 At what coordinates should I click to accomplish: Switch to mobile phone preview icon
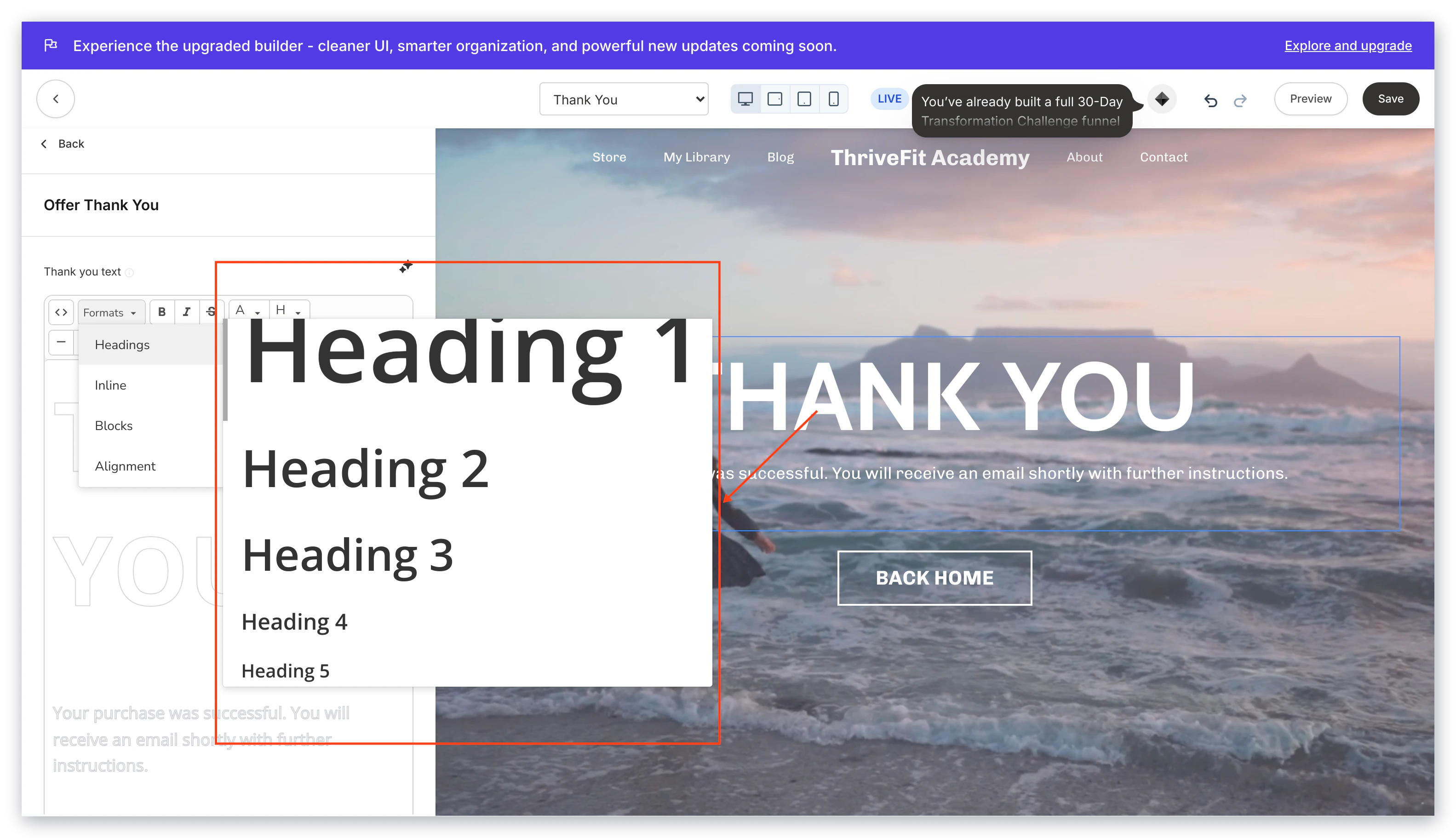(x=833, y=99)
